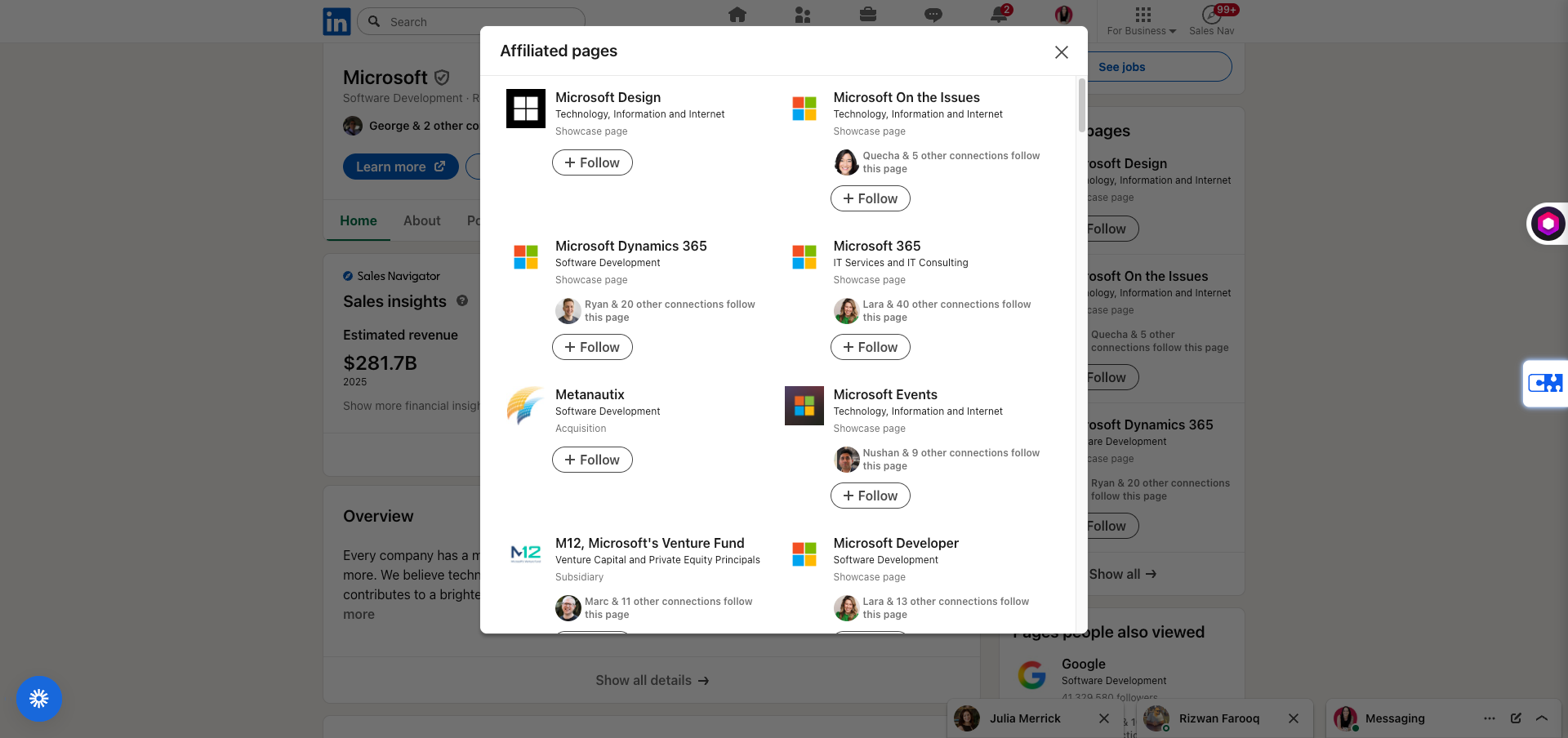Click Nushan's connection avatar
The height and width of the screenshot is (738, 1568).
point(846,460)
